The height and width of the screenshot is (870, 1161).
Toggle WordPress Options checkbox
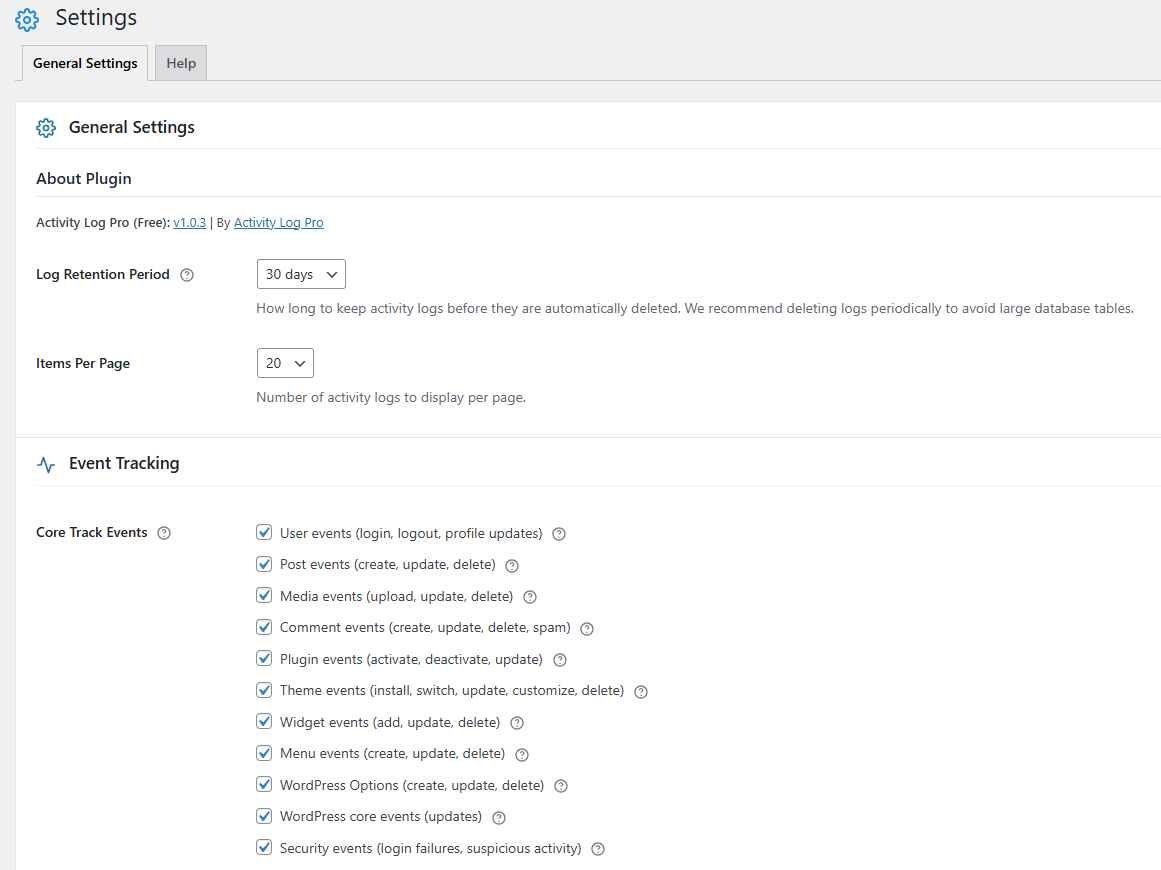click(x=264, y=784)
